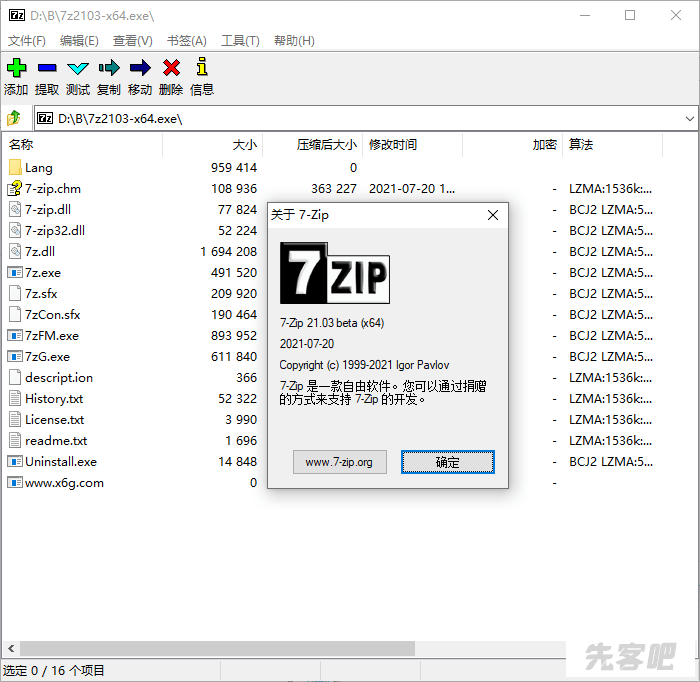Close the 关于 7-Zip dialog
700x682 pixels.
(492, 215)
